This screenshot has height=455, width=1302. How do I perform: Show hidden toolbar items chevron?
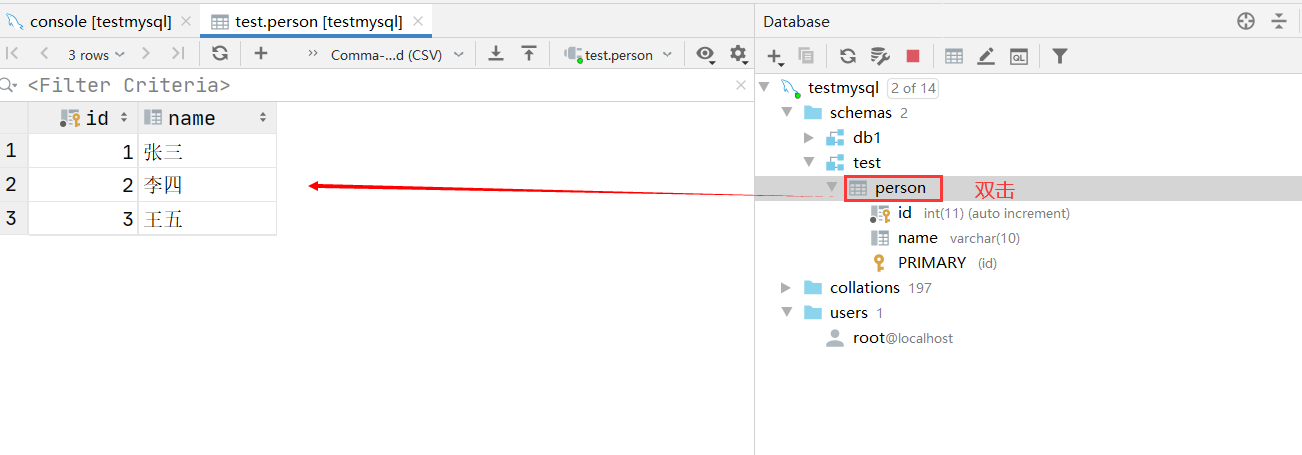[313, 54]
